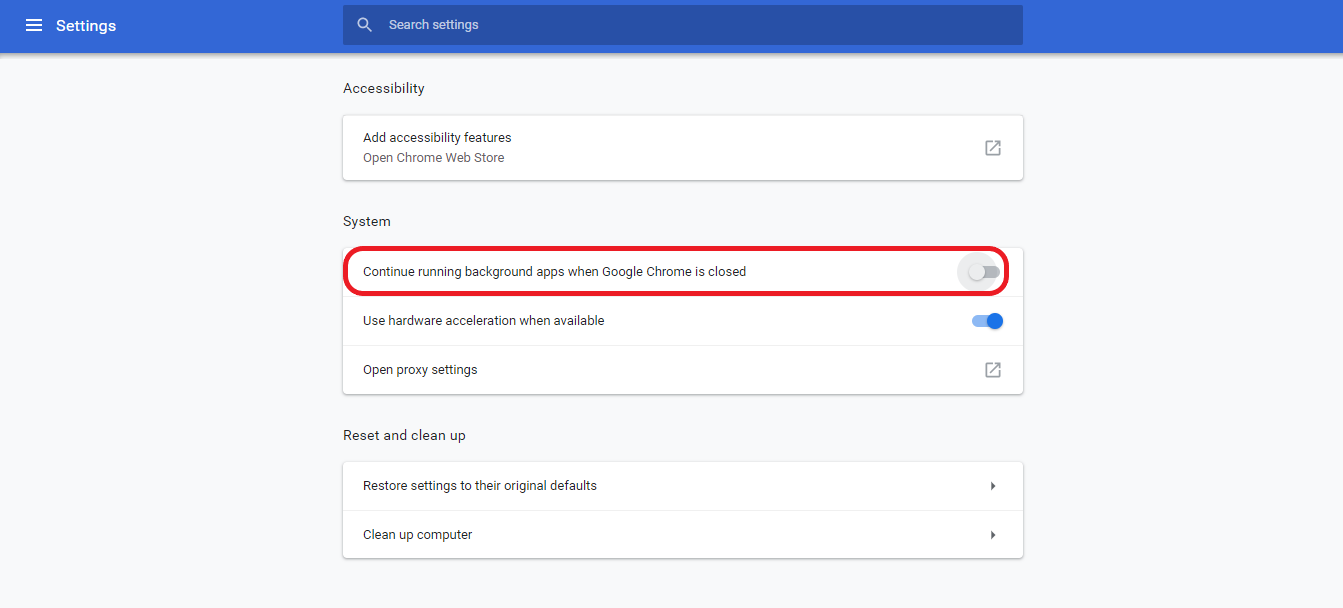Click the Accessibility section heading
1343x608 pixels.
384,88
